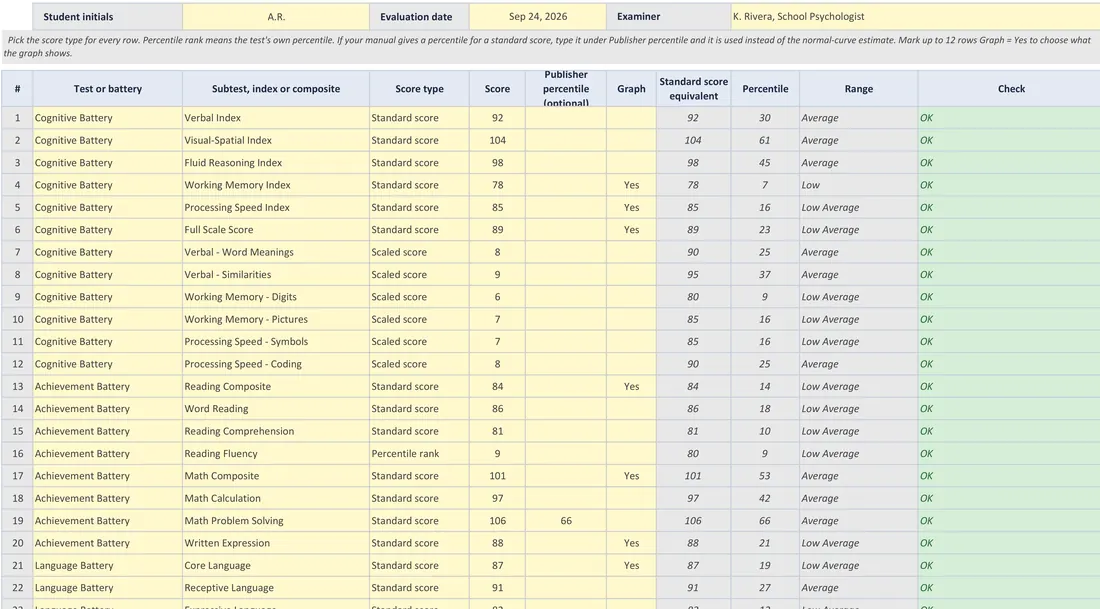Select the Reading Composite cell
Image resolution: width=1100 pixels, height=609 pixels.
pyautogui.click(x=276, y=387)
